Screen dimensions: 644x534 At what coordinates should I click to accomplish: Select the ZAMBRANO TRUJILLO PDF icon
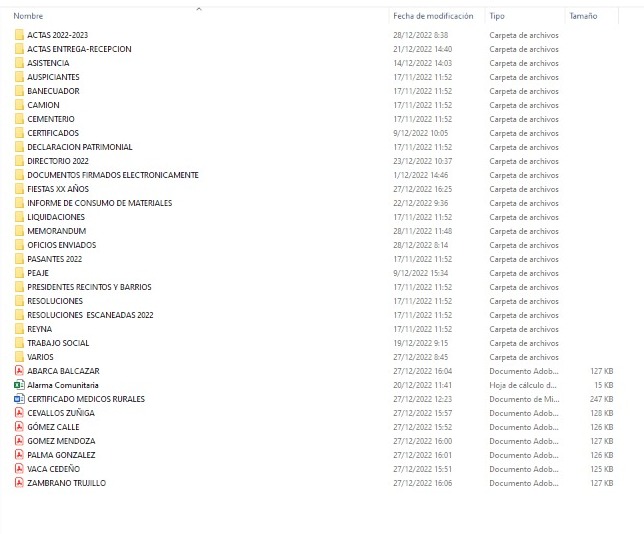[x=19, y=483]
